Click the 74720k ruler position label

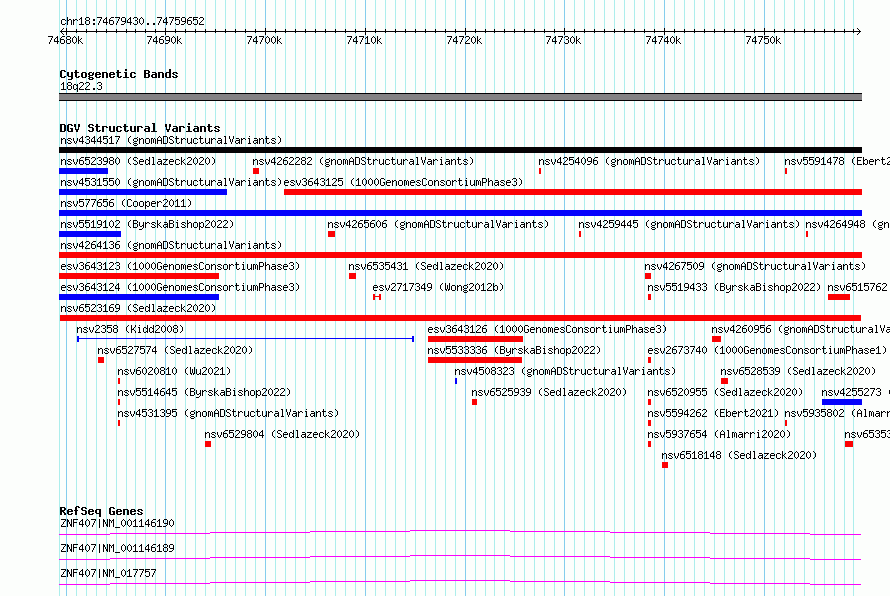point(464,40)
